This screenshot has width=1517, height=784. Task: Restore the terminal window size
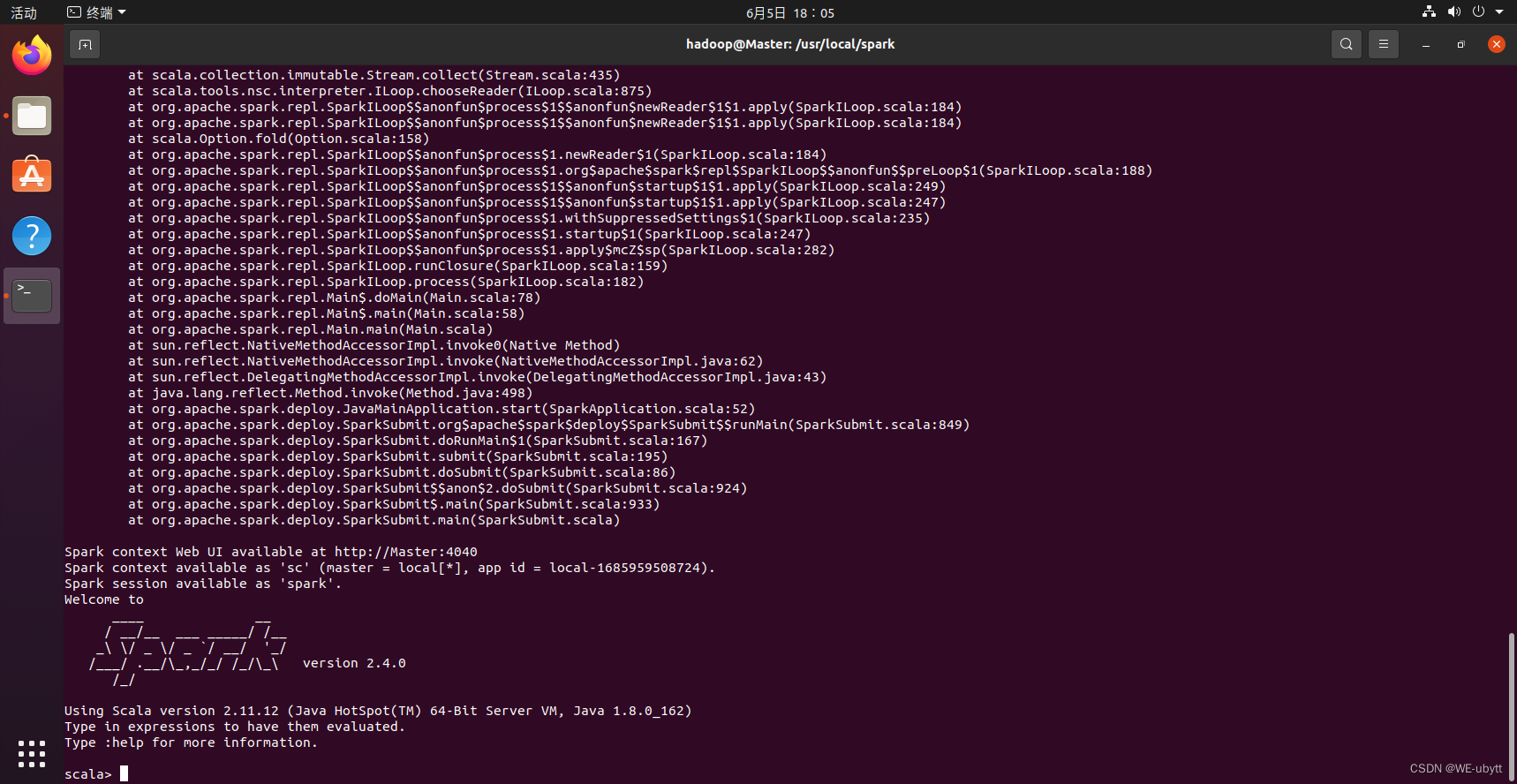click(1461, 44)
